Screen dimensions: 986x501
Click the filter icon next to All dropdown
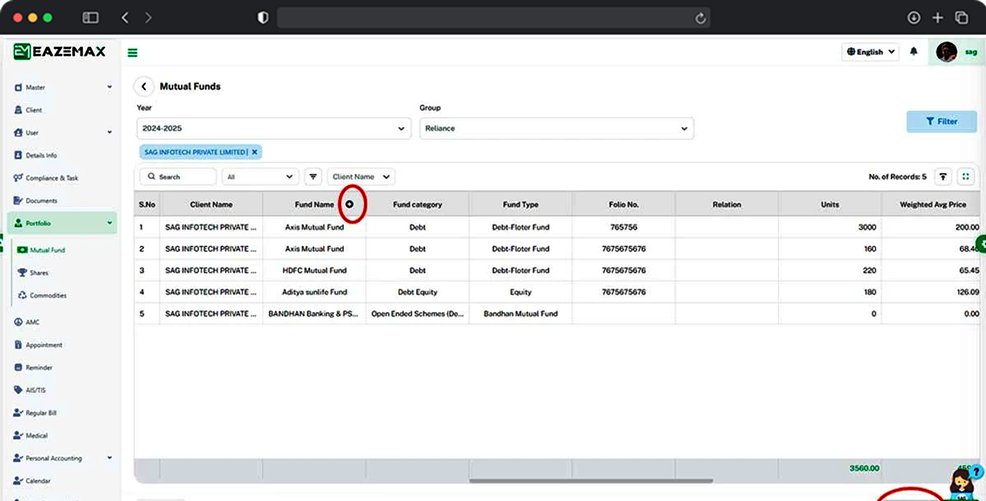[x=313, y=177]
